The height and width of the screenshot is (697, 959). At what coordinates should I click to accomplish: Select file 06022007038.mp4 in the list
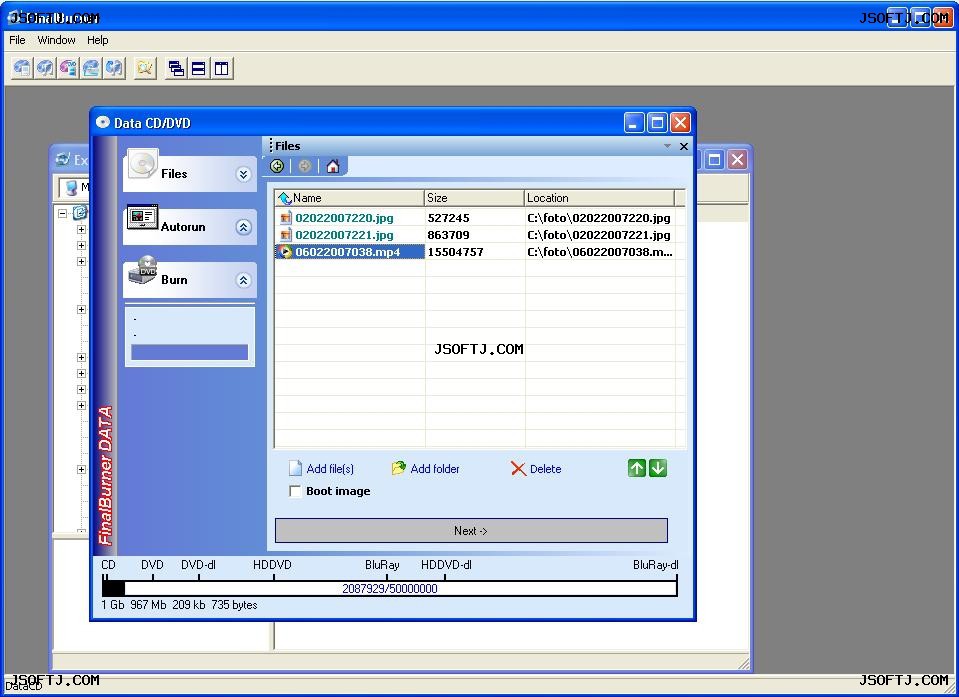[x=347, y=252]
